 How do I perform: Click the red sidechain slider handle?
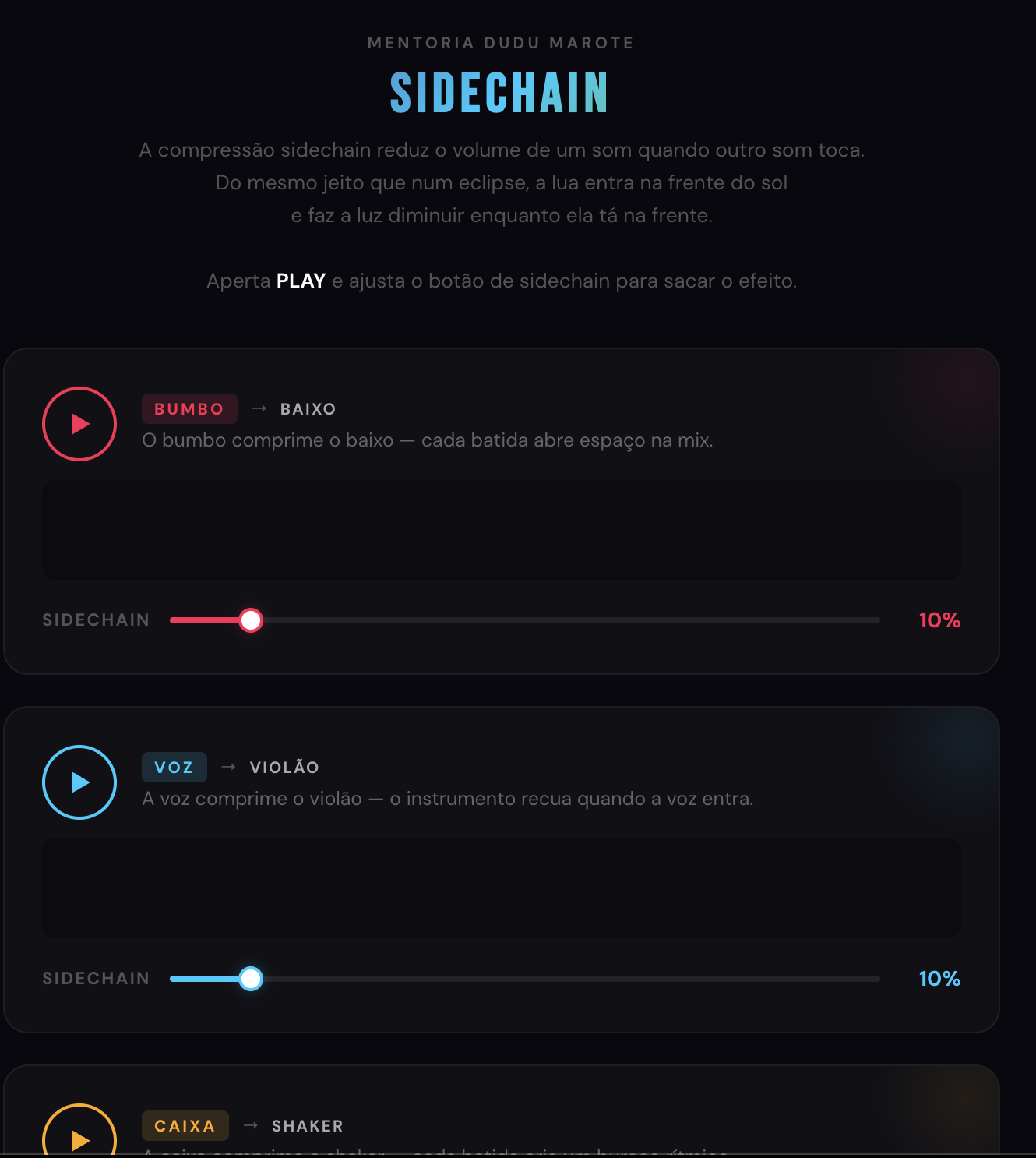point(251,620)
